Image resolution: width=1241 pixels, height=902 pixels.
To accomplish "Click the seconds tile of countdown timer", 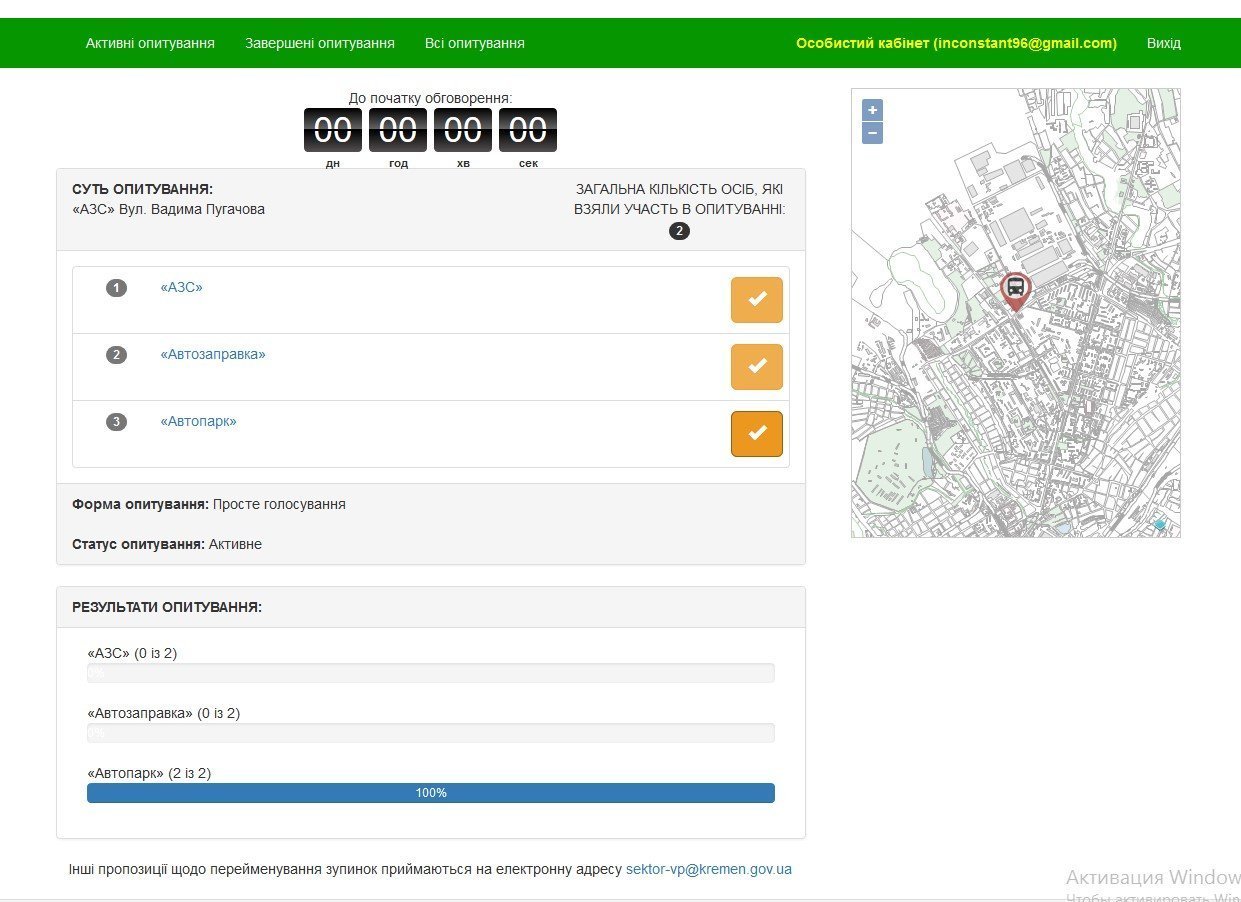I will click(527, 130).
